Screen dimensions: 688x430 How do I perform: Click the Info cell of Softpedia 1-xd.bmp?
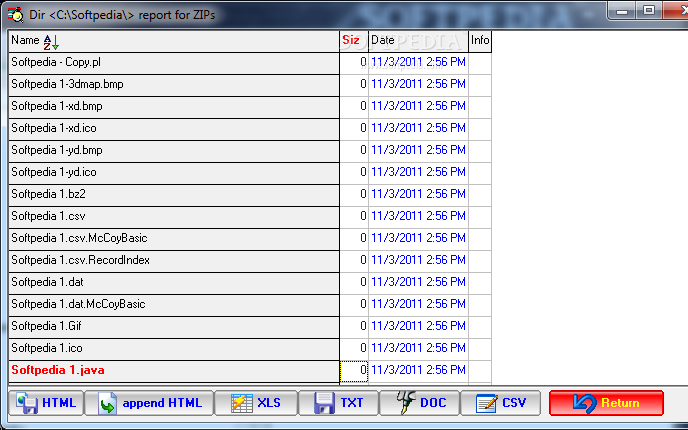480,107
